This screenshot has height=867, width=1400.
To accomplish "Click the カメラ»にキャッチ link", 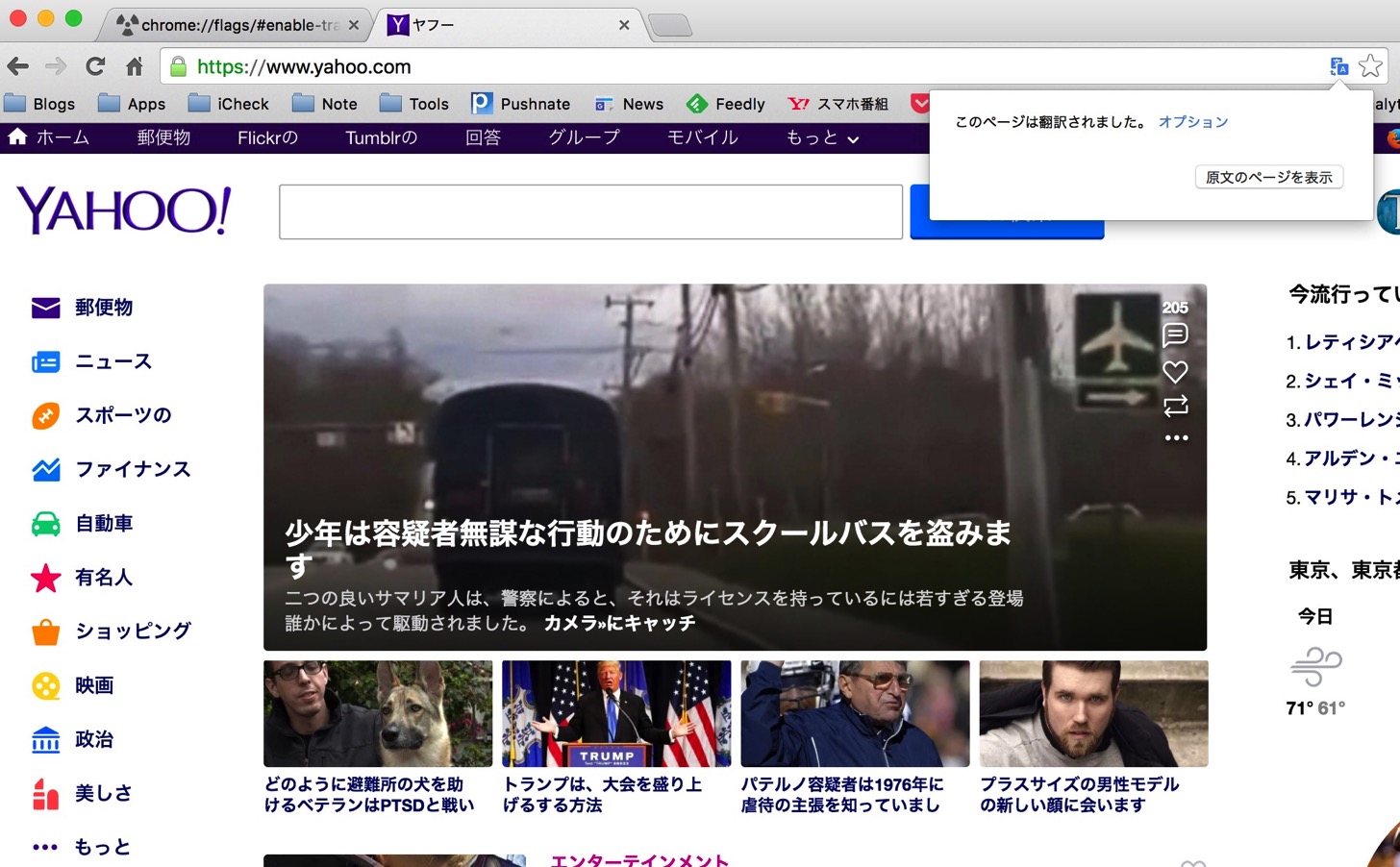I will pos(619,623).
